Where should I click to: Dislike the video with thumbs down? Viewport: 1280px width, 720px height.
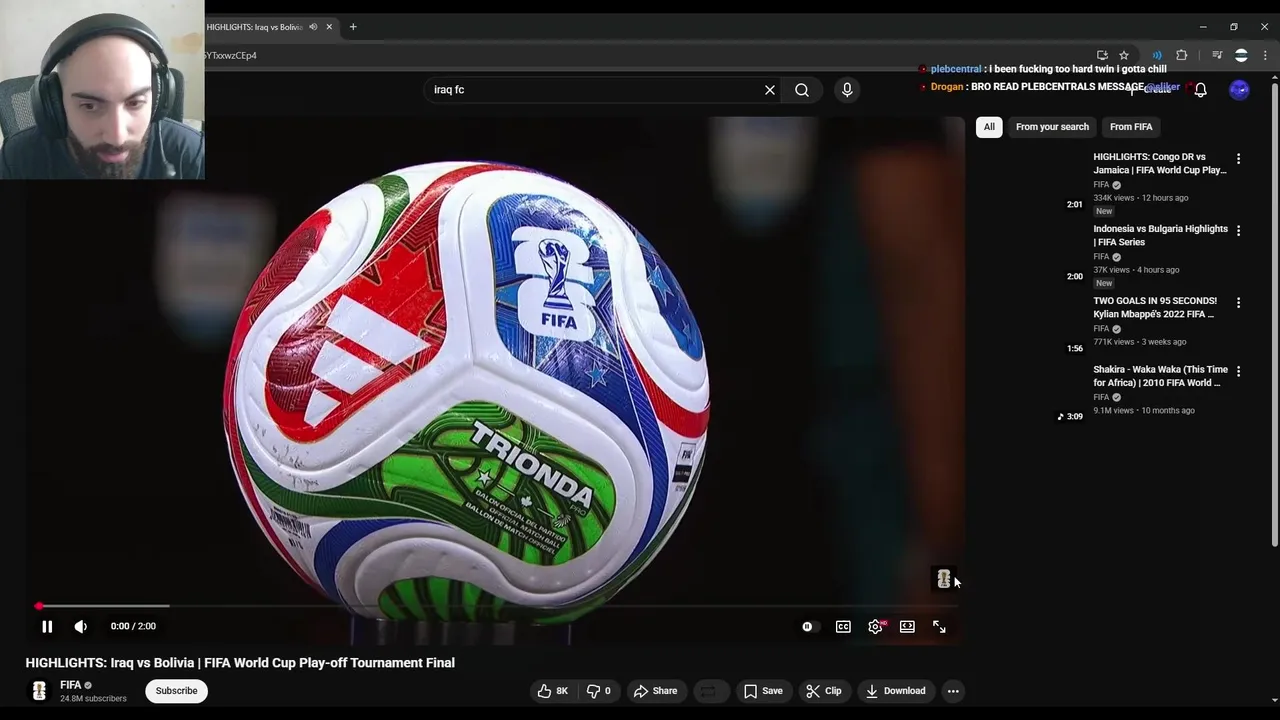(599, 691)
